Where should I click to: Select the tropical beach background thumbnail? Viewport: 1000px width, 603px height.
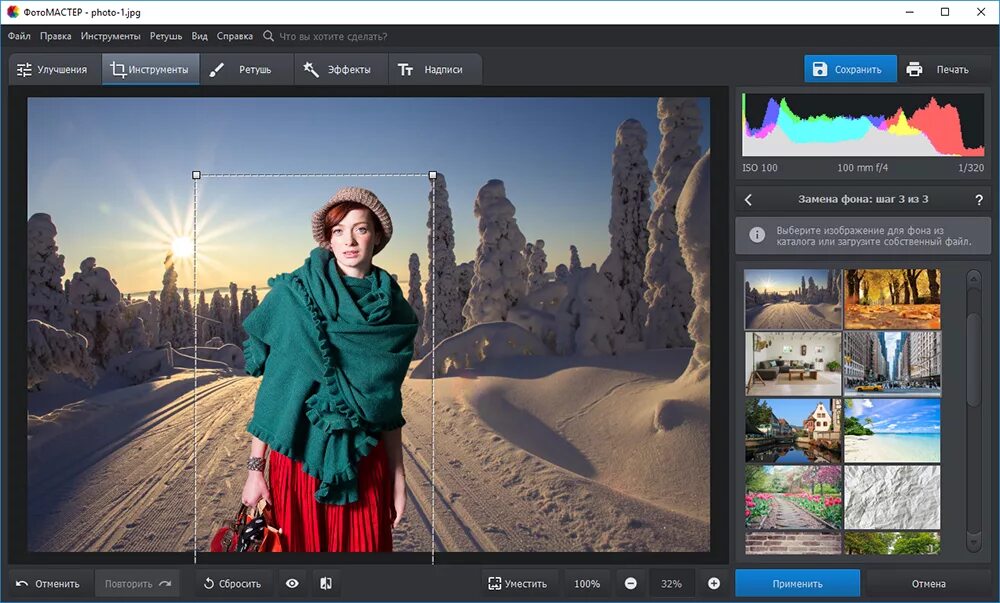[892, 430]
